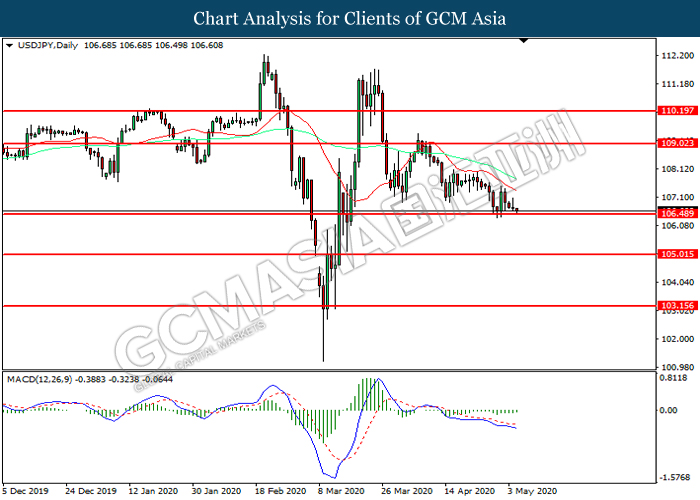Screen dimensions: 700x500
Task: Select the 110.197 horizontal red line
Action: point(329,111)
